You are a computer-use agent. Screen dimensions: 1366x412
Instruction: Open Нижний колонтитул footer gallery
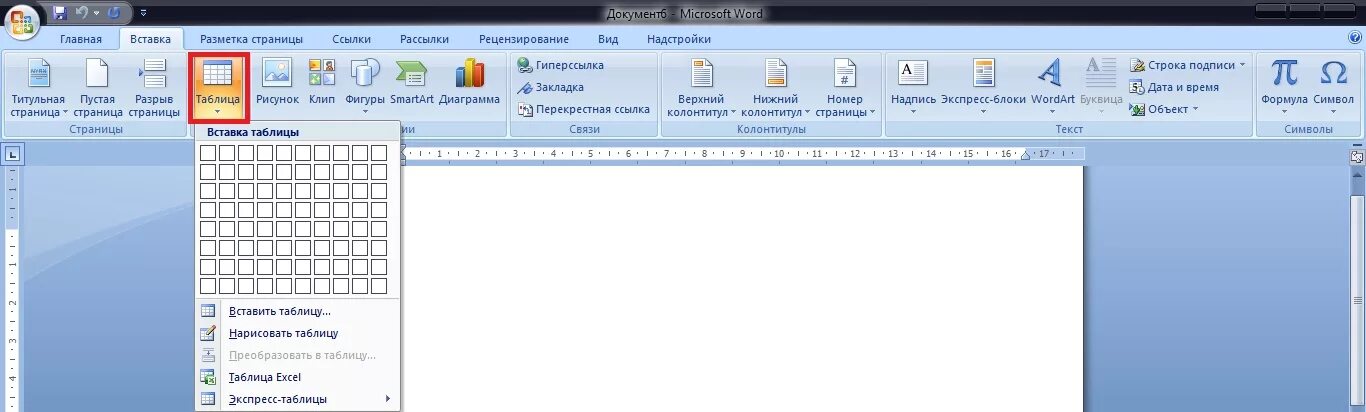pos(775,88)
